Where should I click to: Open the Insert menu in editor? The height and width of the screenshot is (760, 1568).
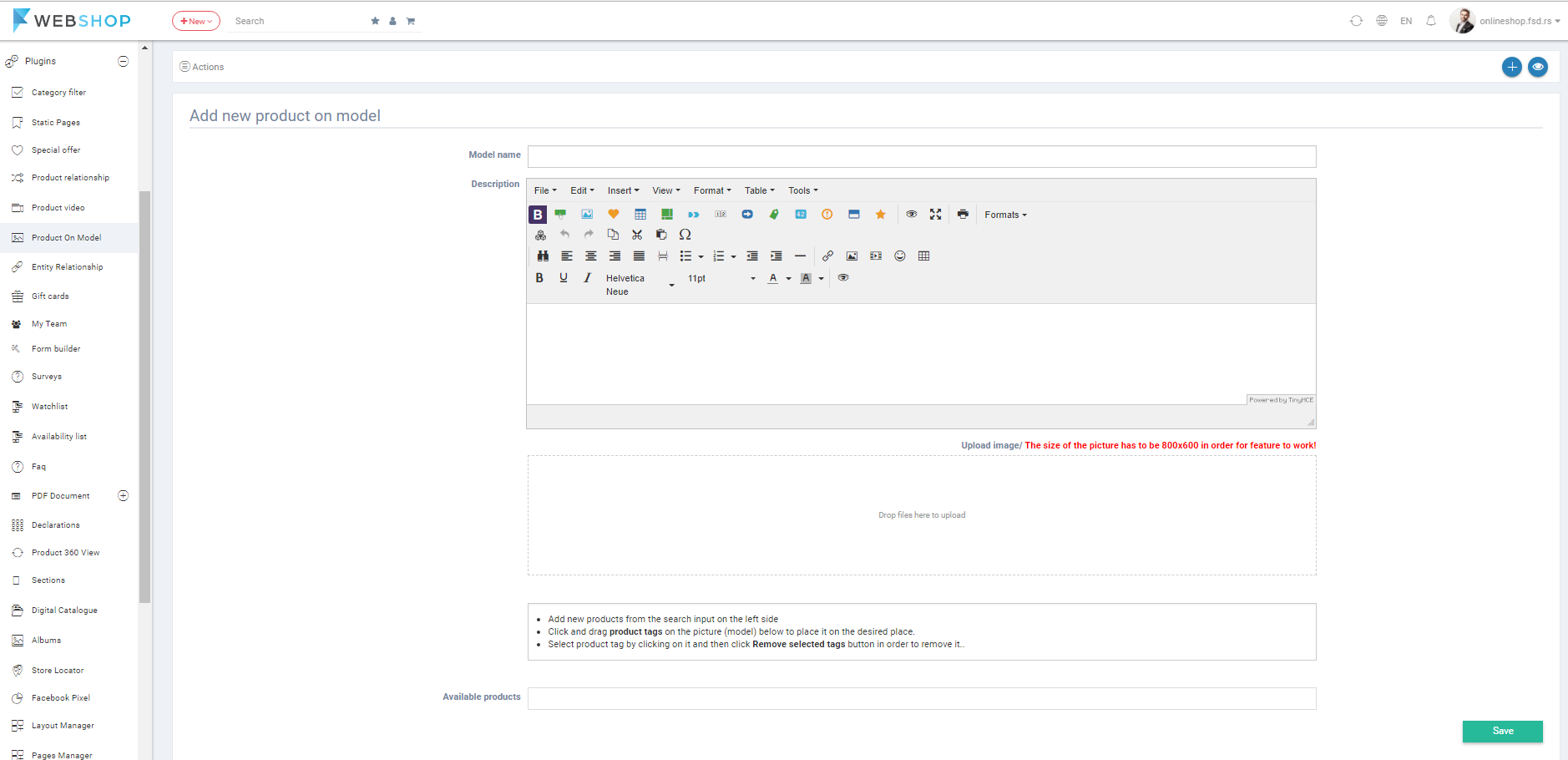(623, 190)
